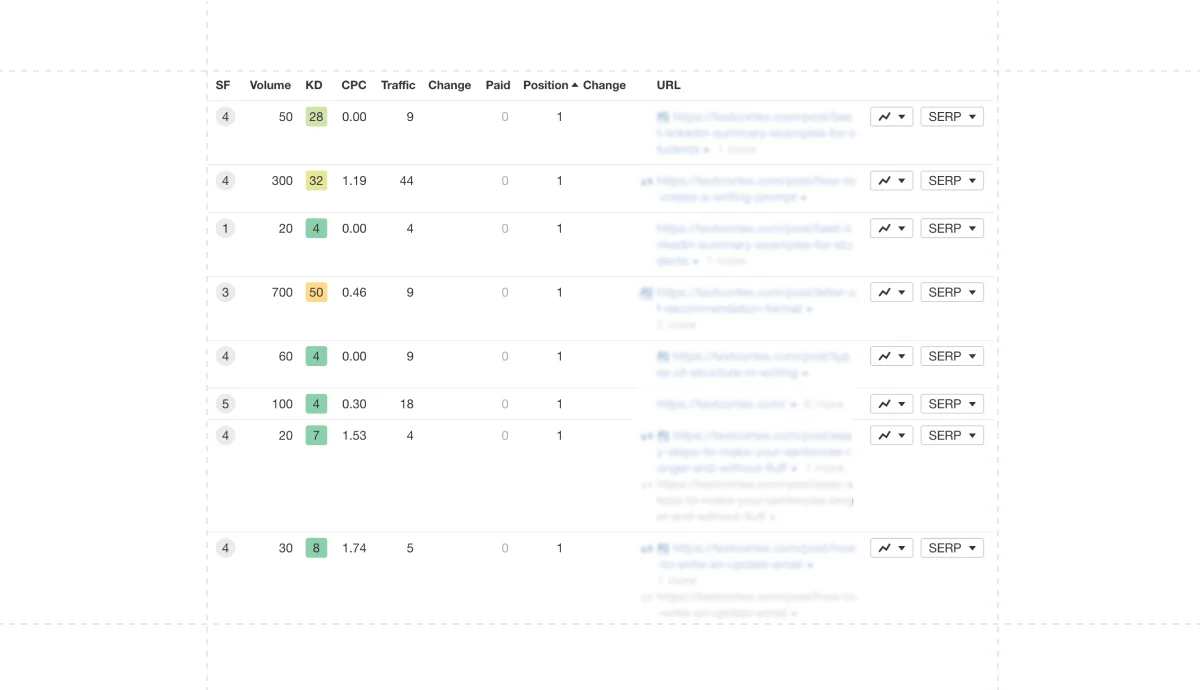
Task: Click the green KD badge showing 8
Action: (x=316, y=548)
